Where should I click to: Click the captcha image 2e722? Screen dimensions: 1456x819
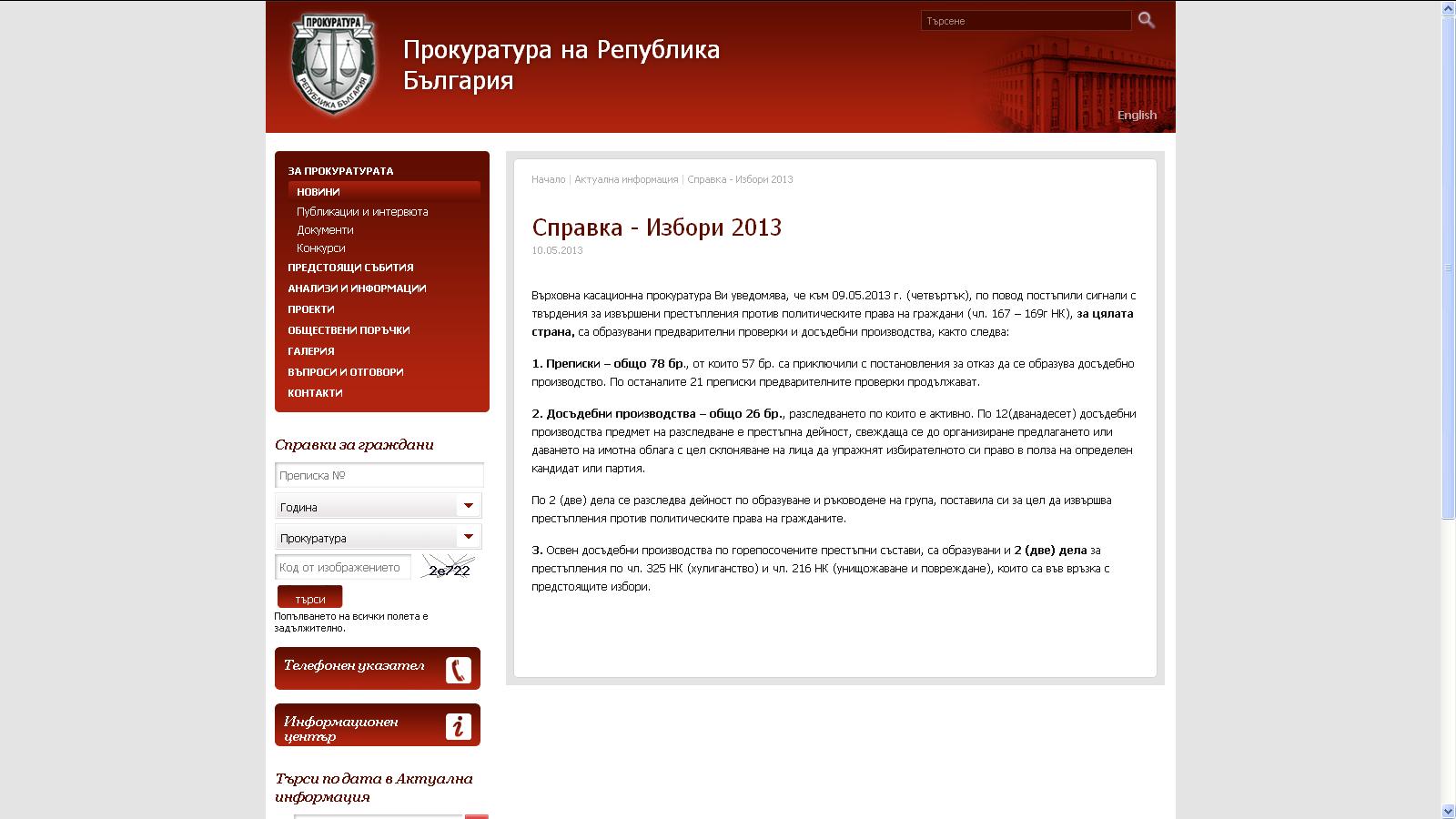tap(449, 567)
